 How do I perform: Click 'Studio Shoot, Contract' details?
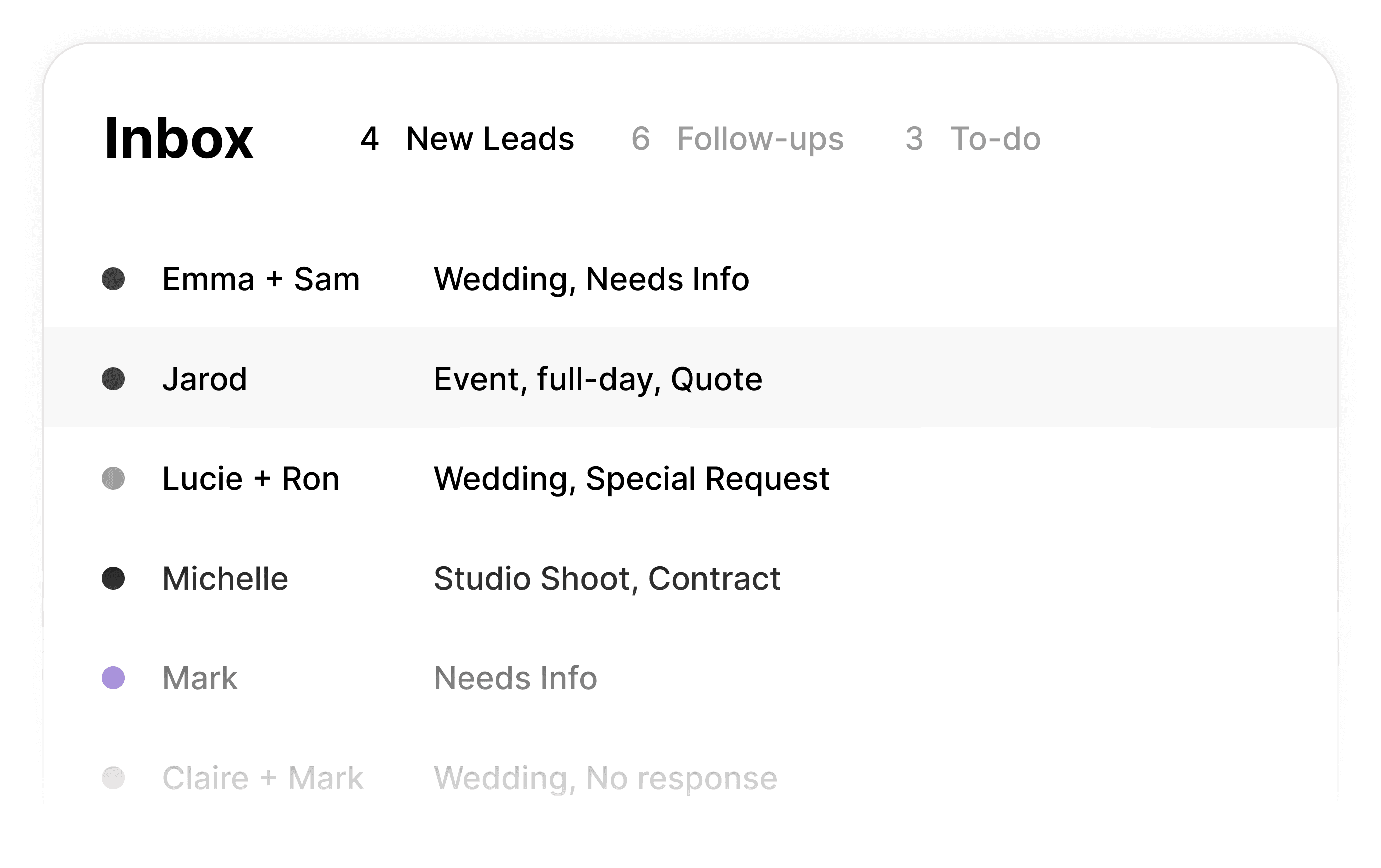tap(607, 579)
